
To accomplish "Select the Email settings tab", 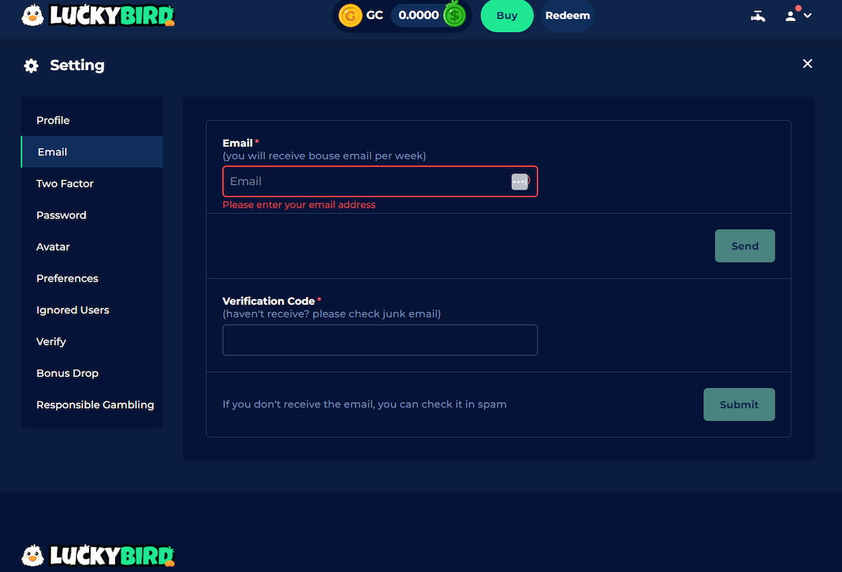I will [92, 151].
